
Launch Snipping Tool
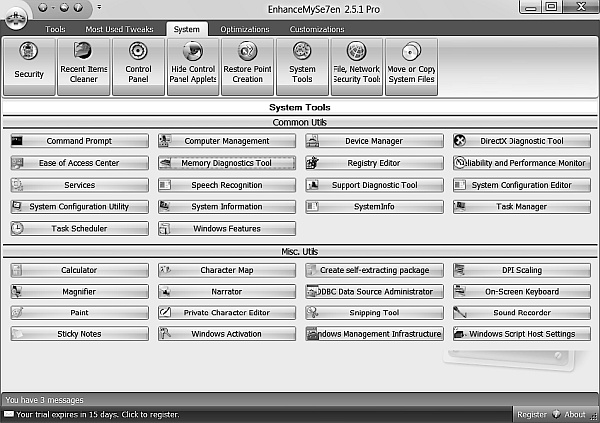(374, 312)
